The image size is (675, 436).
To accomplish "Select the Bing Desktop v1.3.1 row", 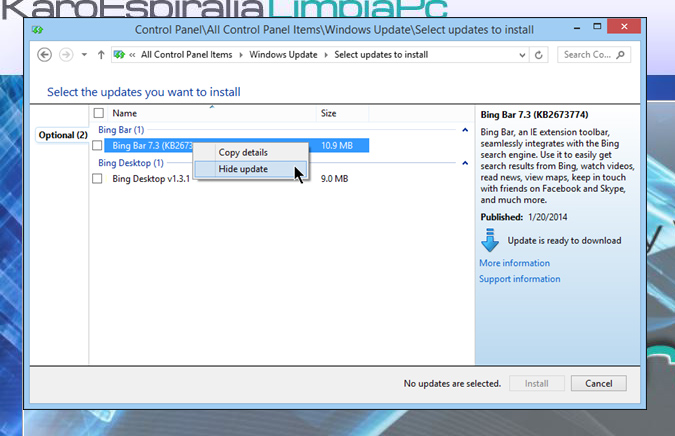I will (236, 179).
